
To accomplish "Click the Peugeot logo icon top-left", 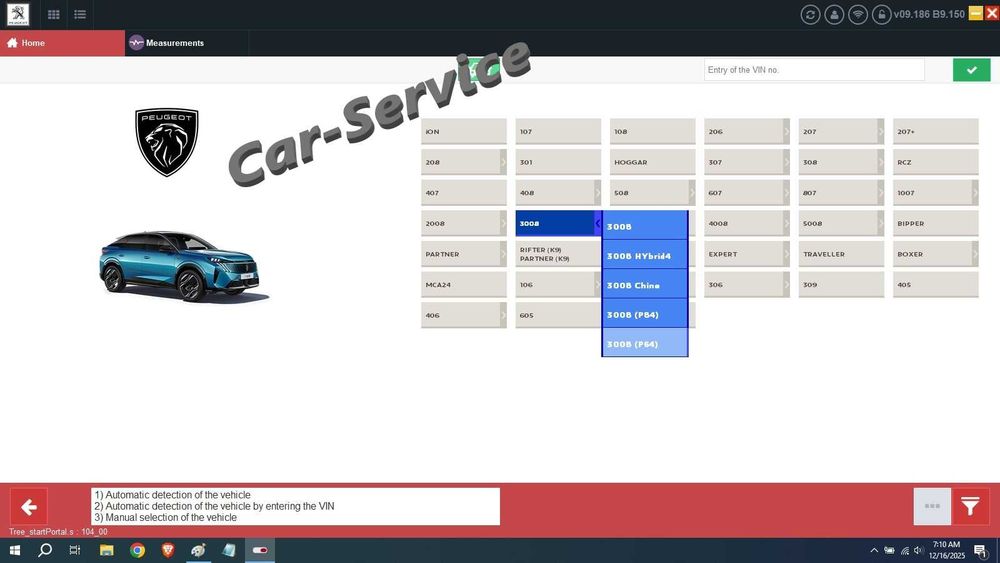I will pos(18,14).
